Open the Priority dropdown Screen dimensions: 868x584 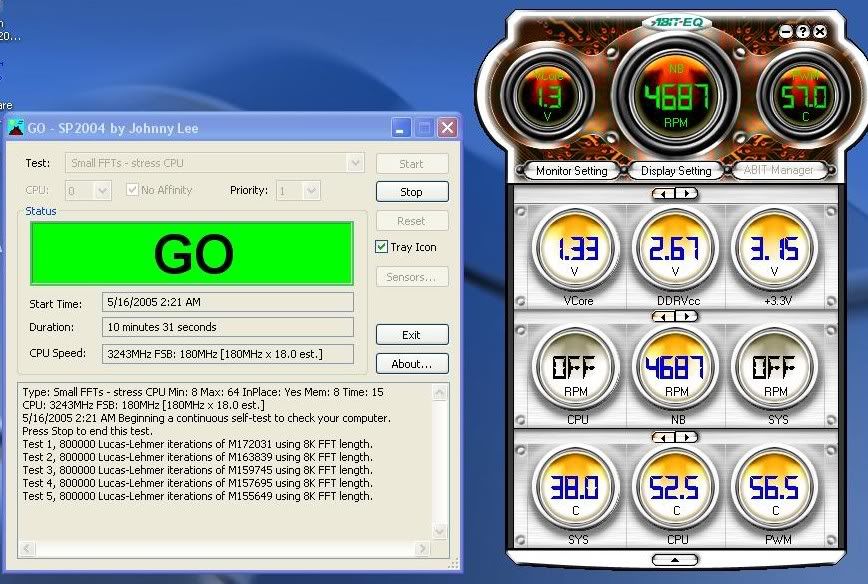click(x=311, y=191)
